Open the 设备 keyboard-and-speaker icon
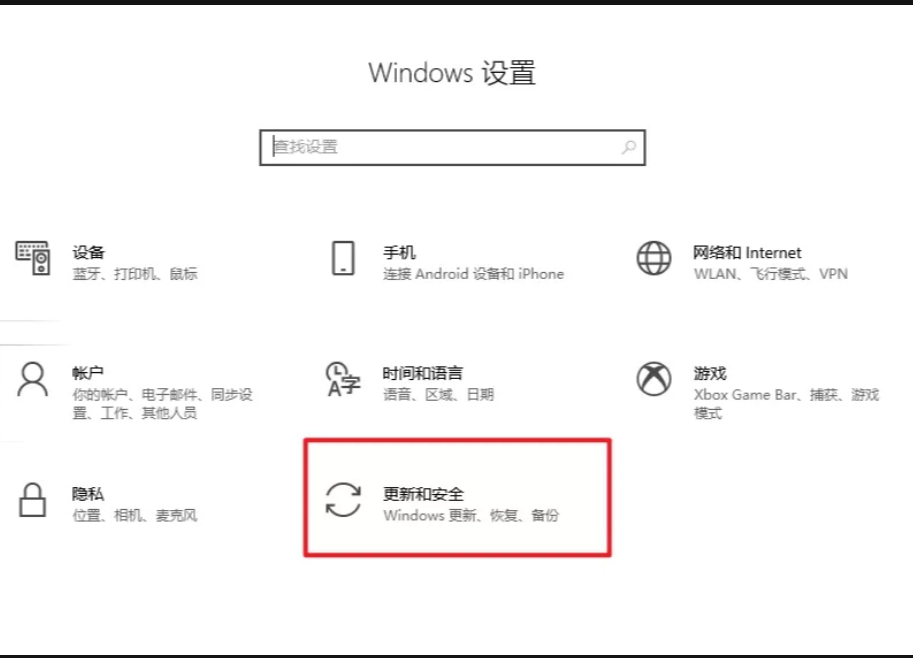Image resolution: width=913 pixels, height=658 pixels. pyautogui.click(x=33, y=258)
